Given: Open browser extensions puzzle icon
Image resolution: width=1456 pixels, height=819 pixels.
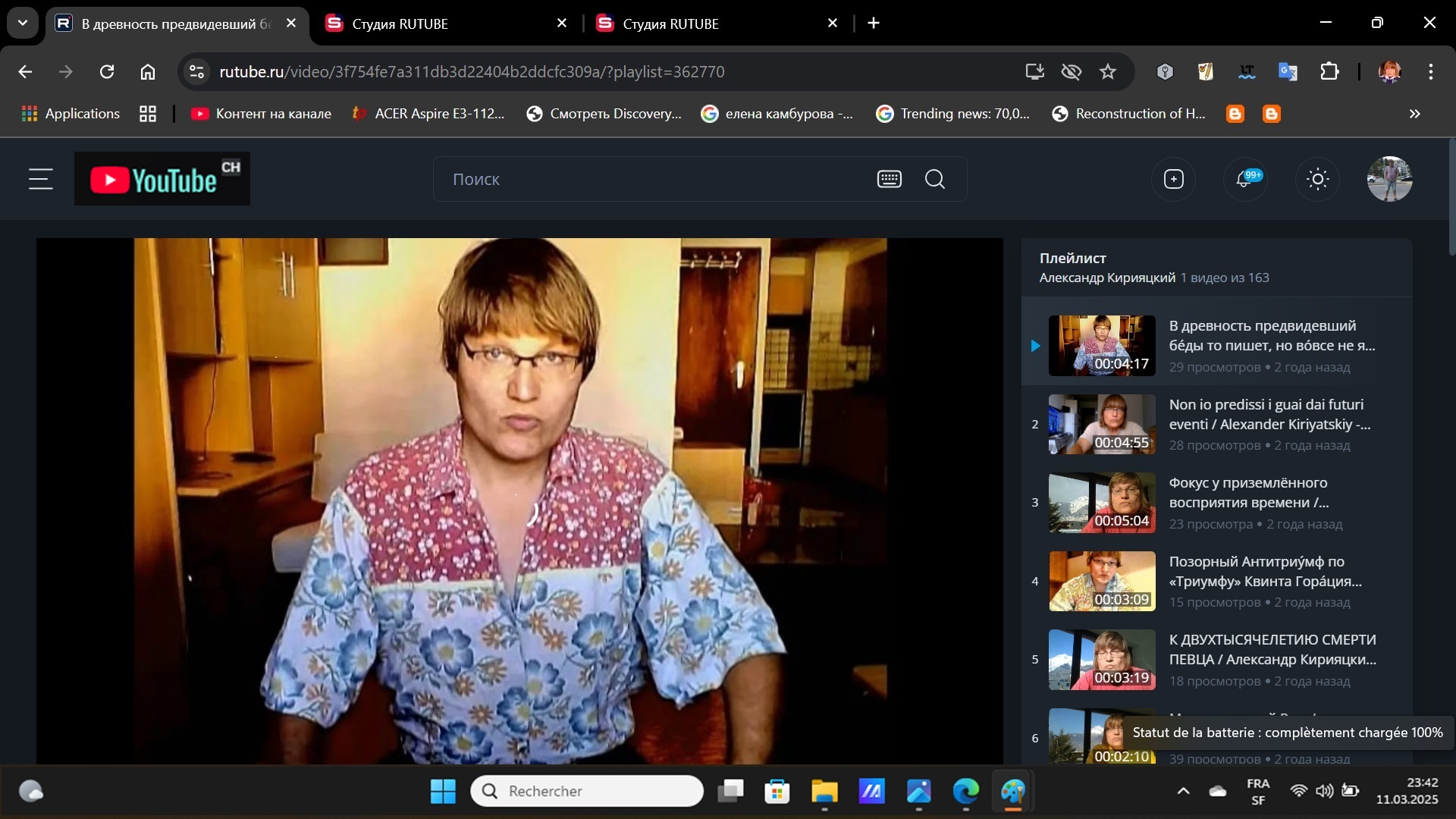Looking at the screenshot, I should tap(1329, 71).
